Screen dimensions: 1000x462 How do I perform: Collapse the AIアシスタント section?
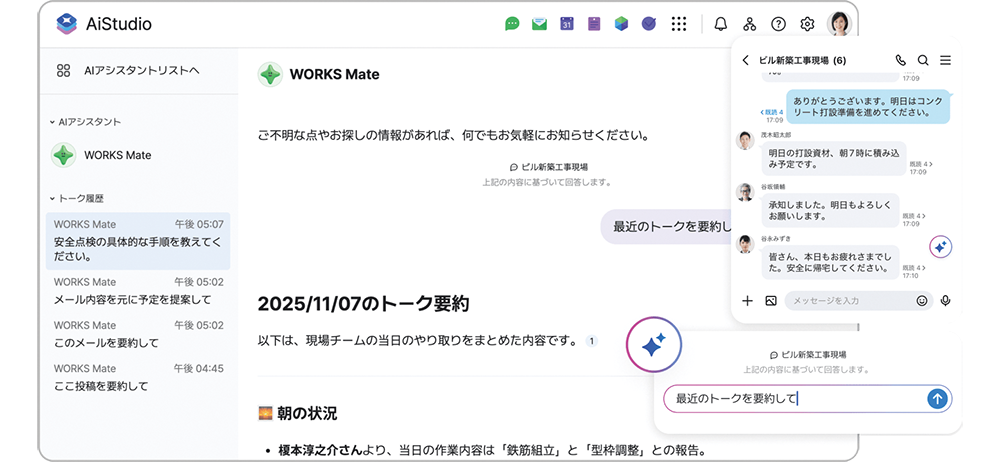pos(85,121)
